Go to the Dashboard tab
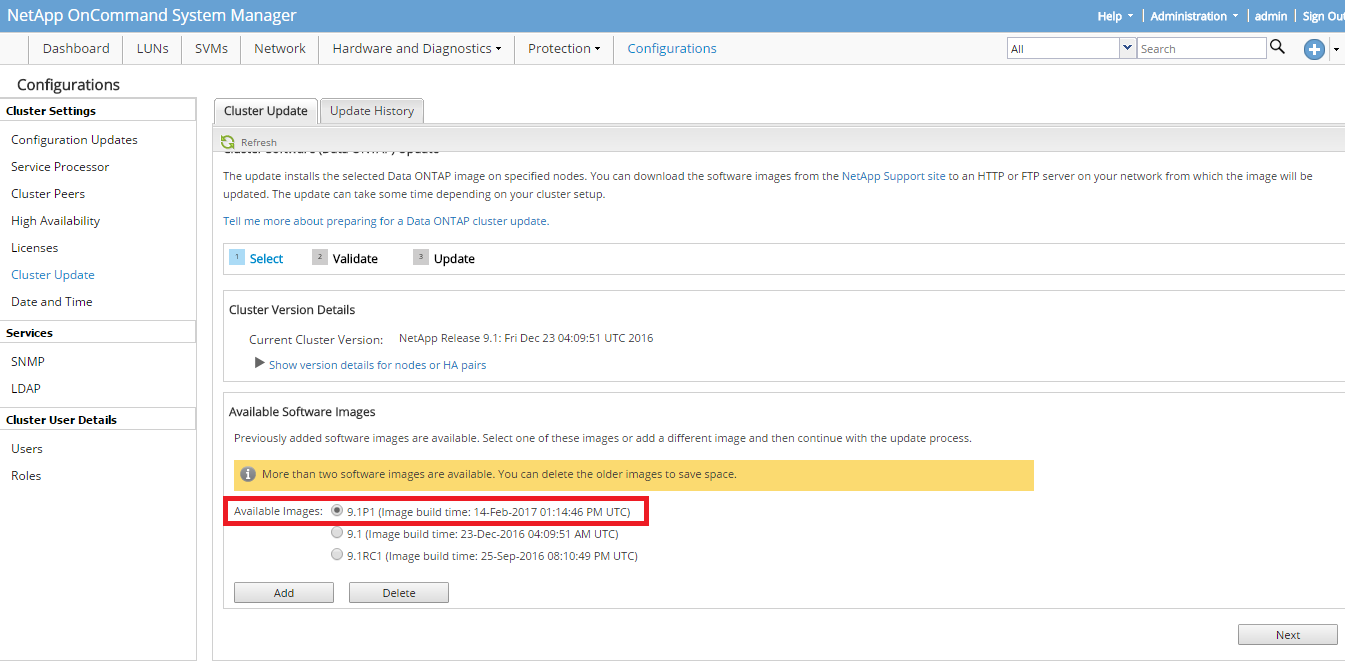Screen dimensions: 1345x661 (76, 48)
